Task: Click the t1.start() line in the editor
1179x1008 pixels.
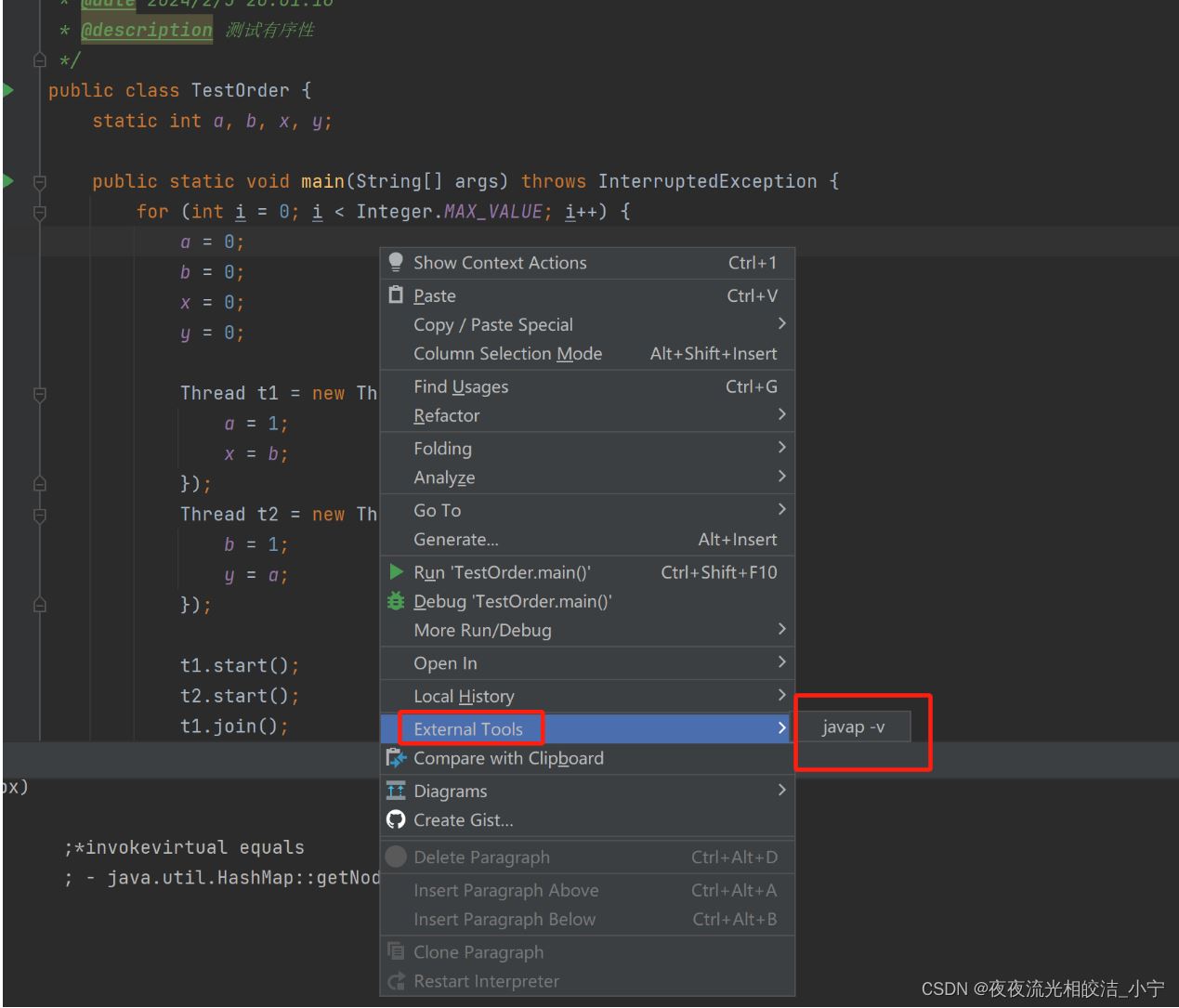Action: point(240,665)
